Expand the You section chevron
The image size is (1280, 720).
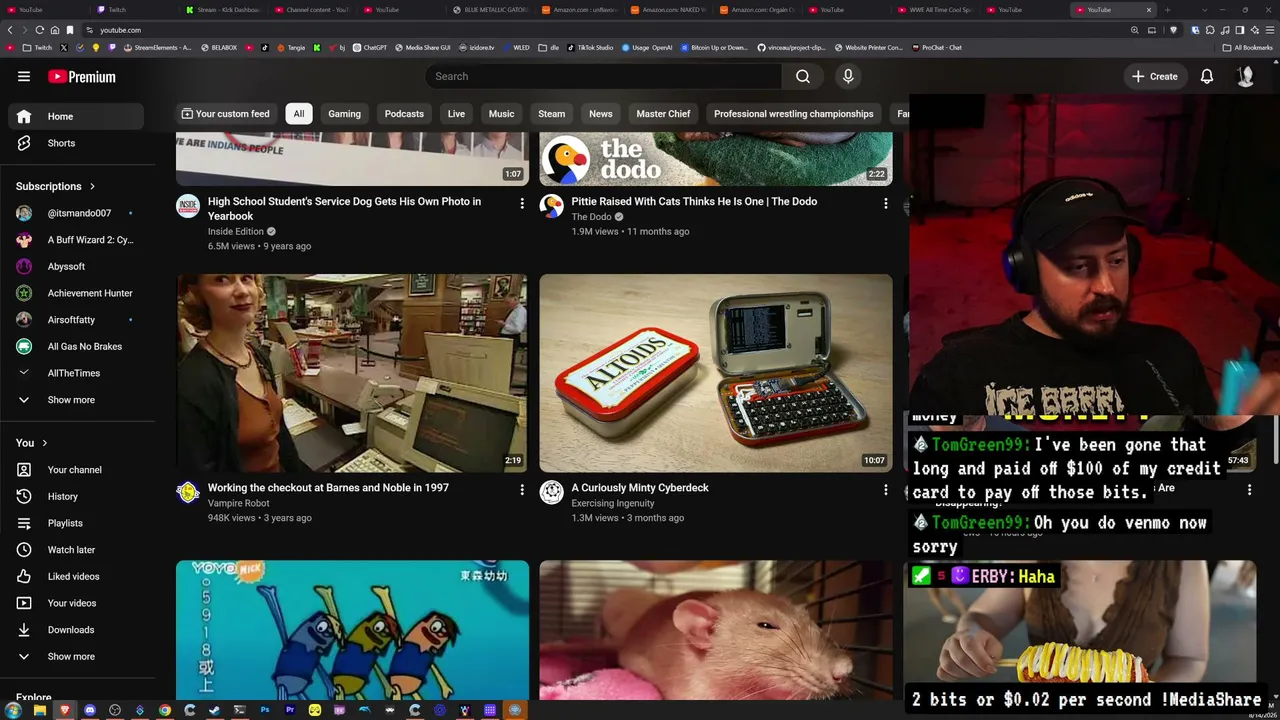44,443
